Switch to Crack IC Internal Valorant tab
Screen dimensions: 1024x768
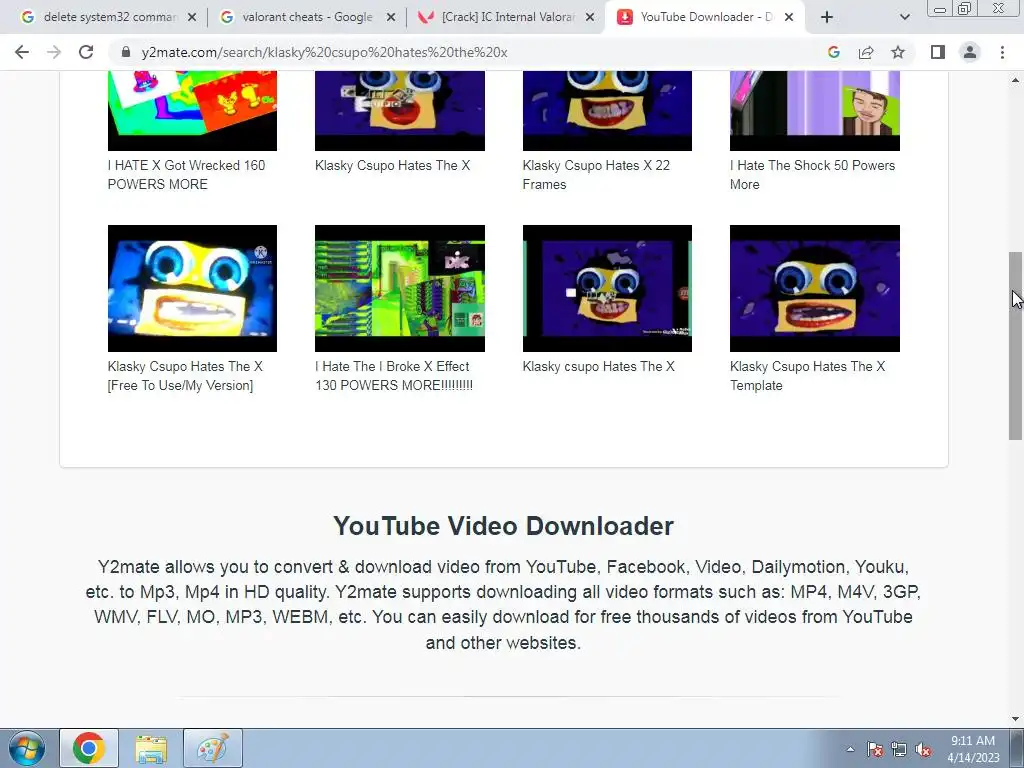coord(507,17)
